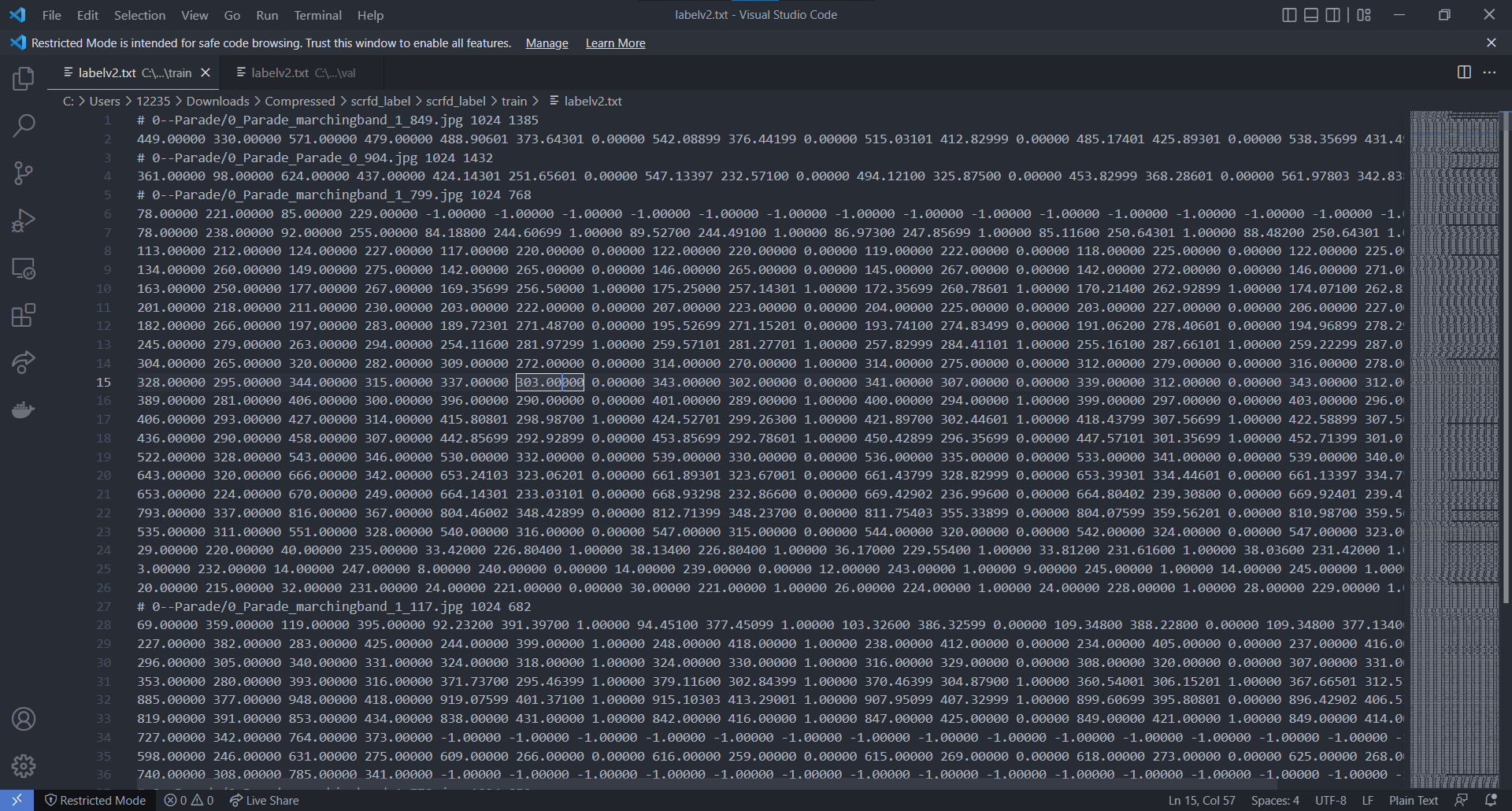Click the Learn More link in banner
Screen dimensions: 1512x811
pyautogui.click(x=615, y=43)
